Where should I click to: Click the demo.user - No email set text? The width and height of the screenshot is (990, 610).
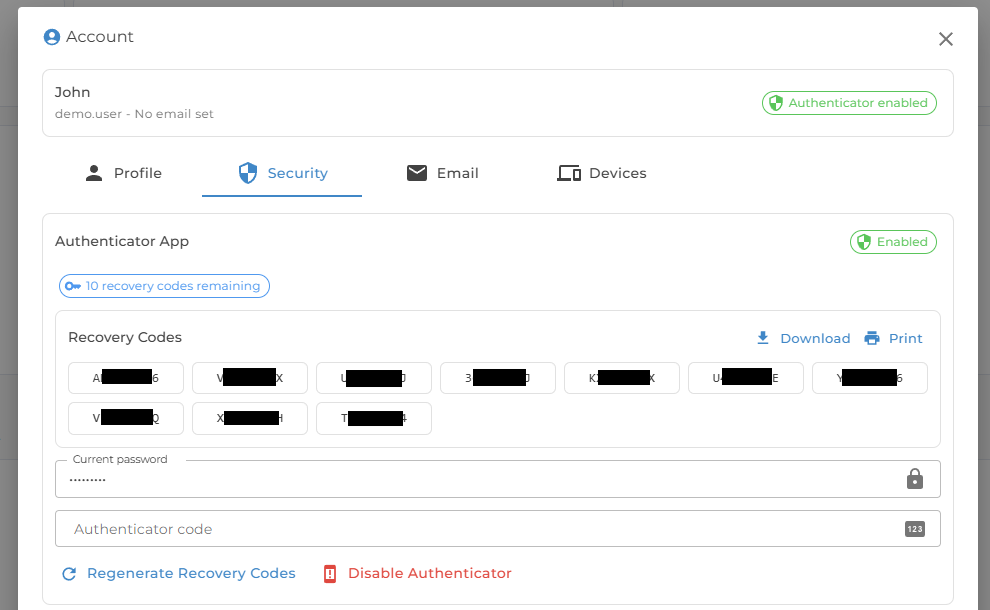(x=134, y=114)
